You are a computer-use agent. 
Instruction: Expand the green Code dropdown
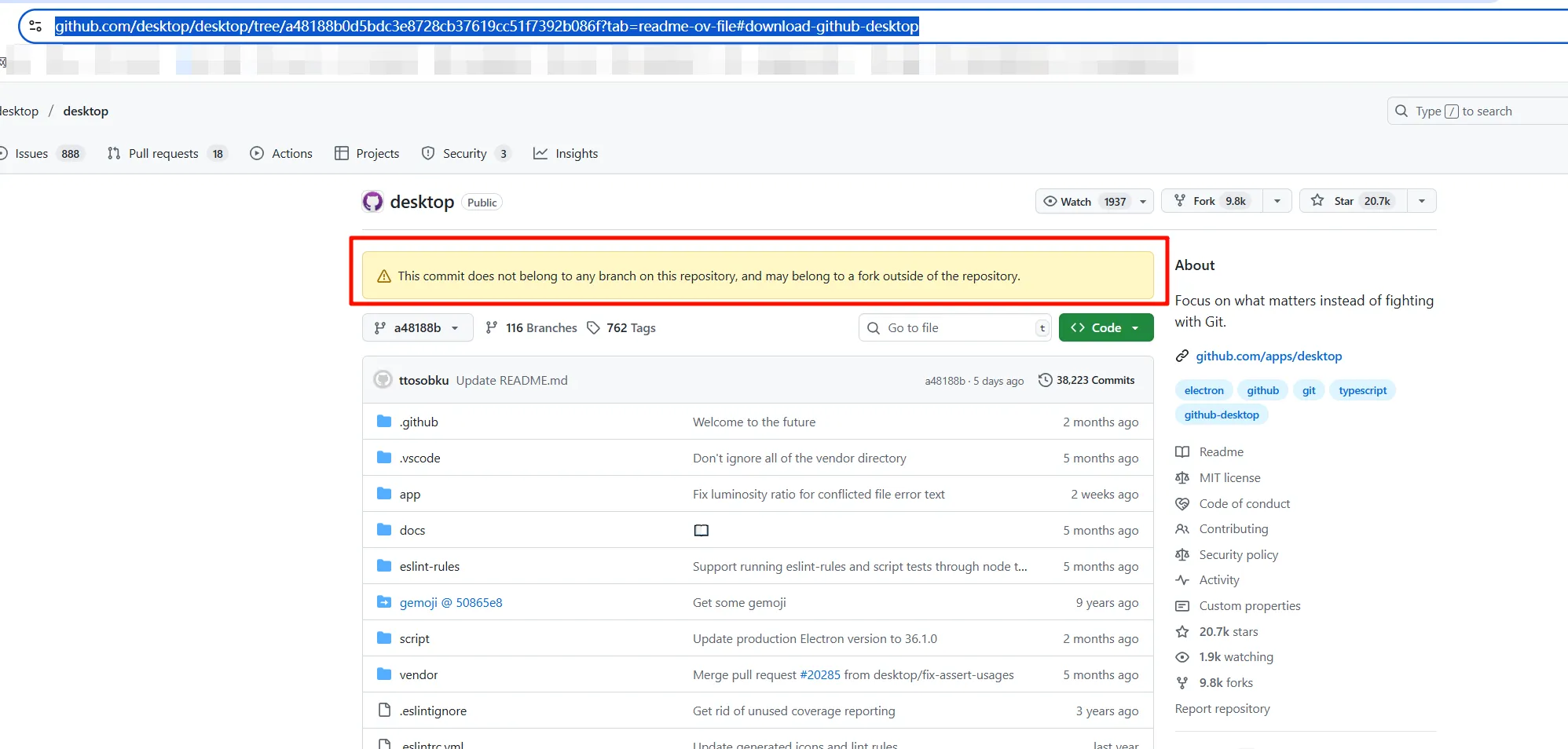point(1105,327)
